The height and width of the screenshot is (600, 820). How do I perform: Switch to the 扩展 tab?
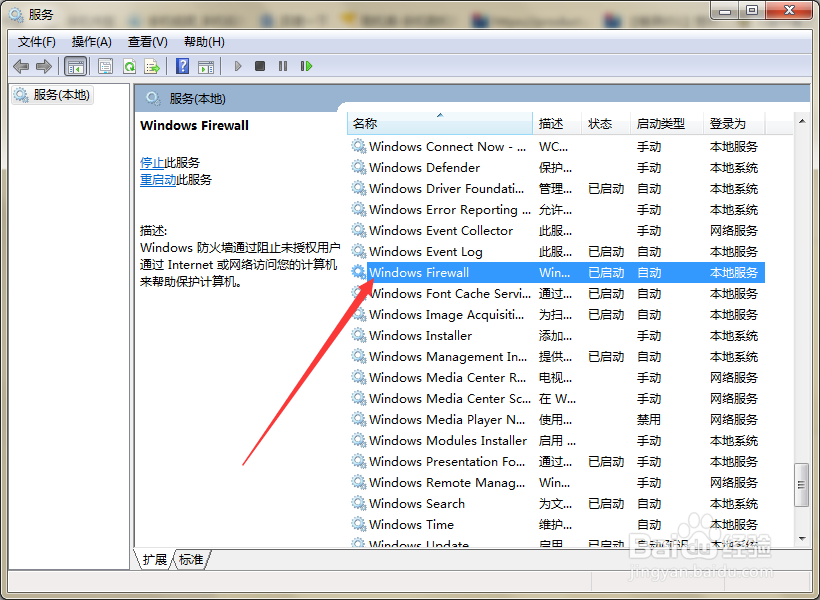155,560
